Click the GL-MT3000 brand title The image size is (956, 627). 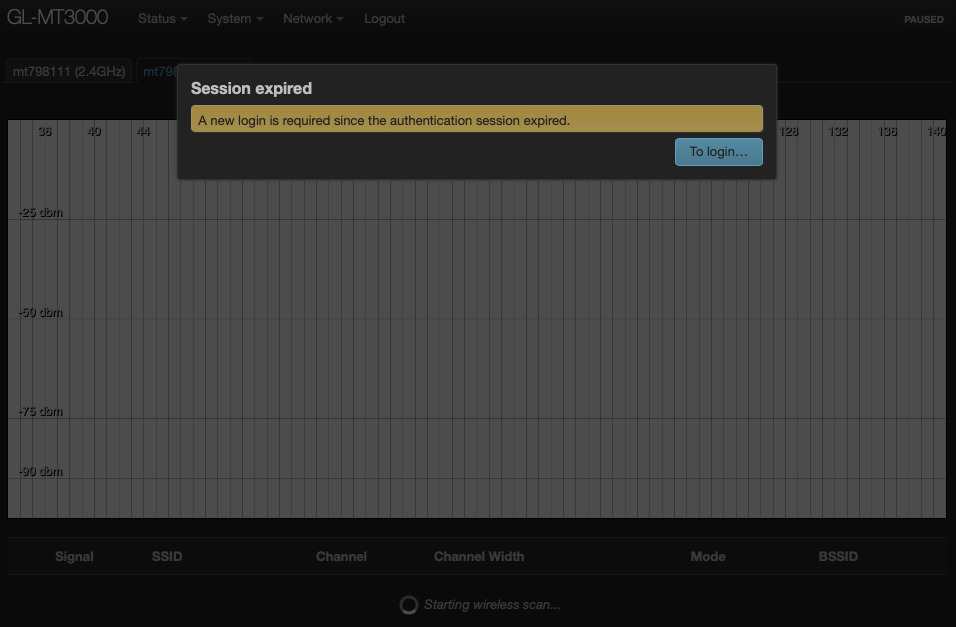click(57, 18)
